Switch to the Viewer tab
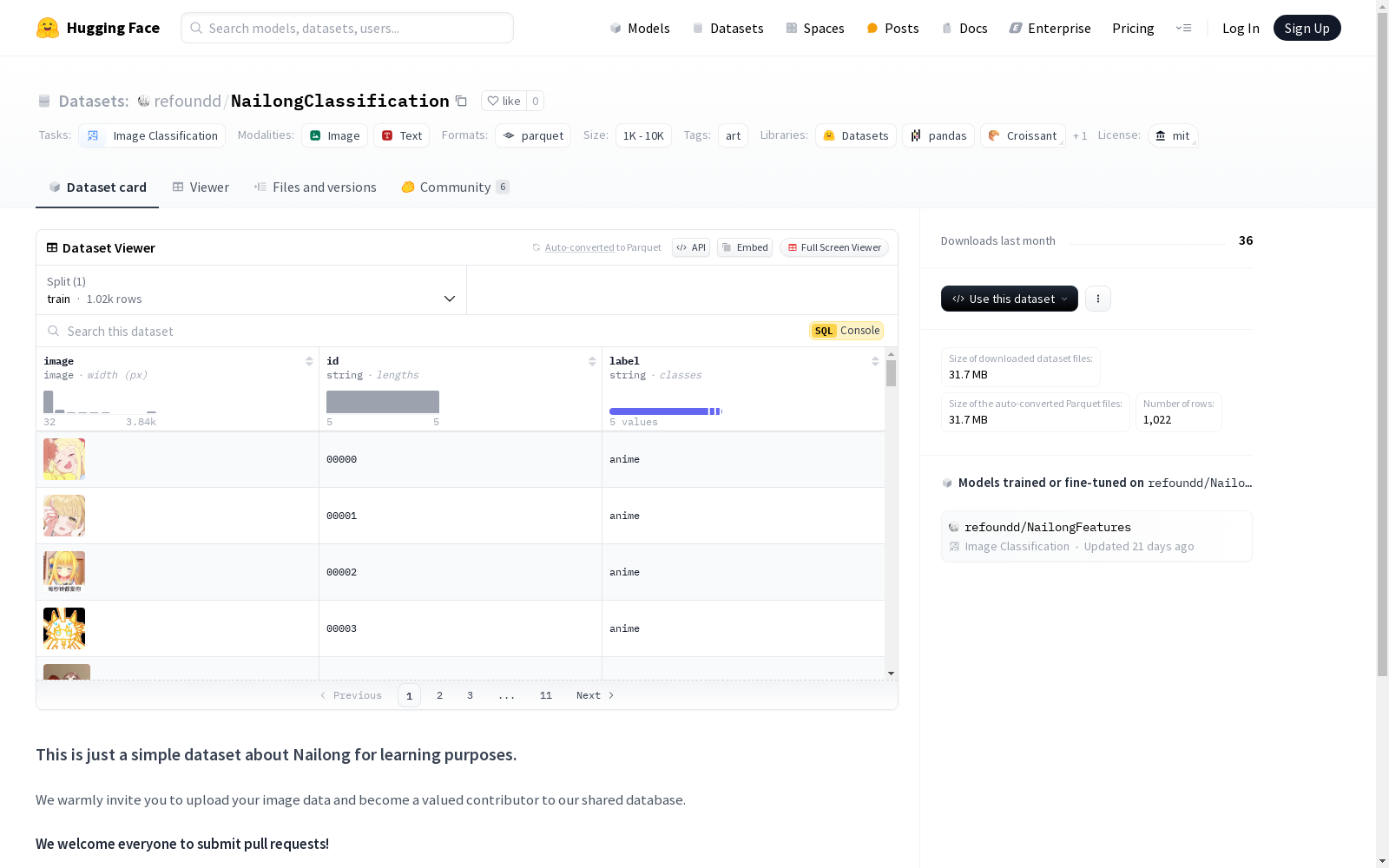Screen dimensions: 1389x868 [x=201, y=187]
